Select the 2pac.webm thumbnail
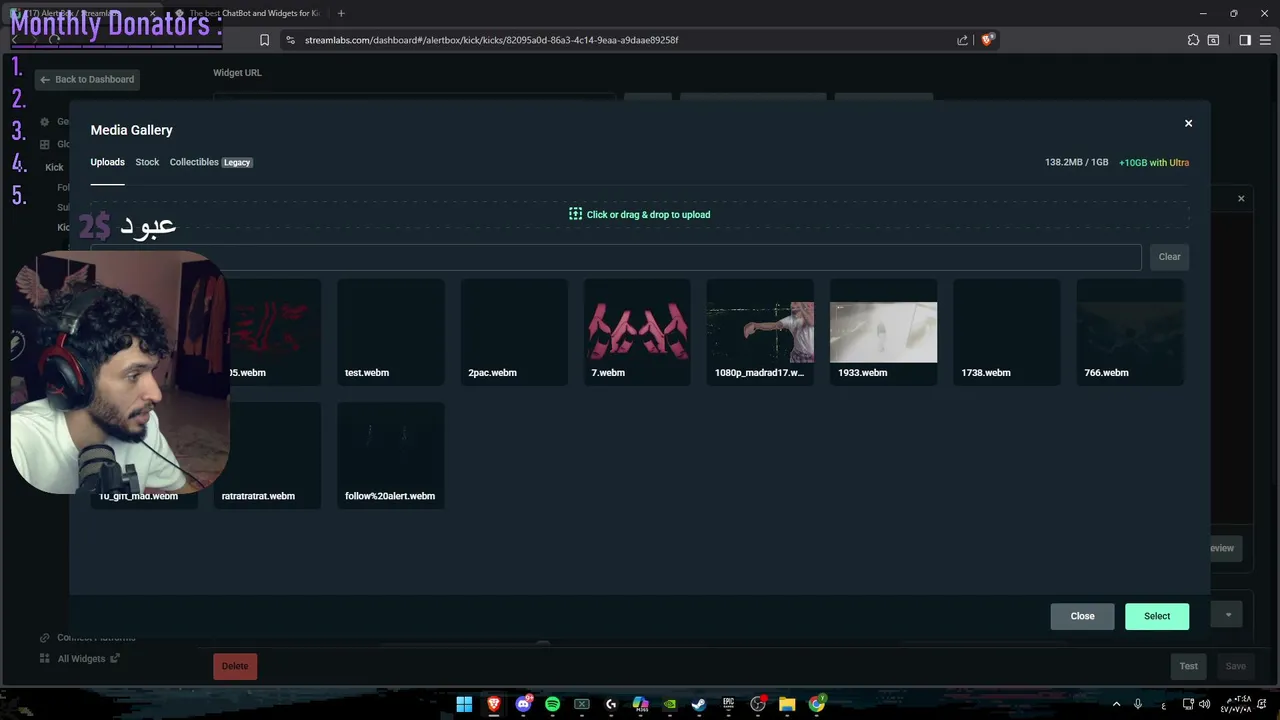The image size is (1280, 720). [x=514, y=332]
